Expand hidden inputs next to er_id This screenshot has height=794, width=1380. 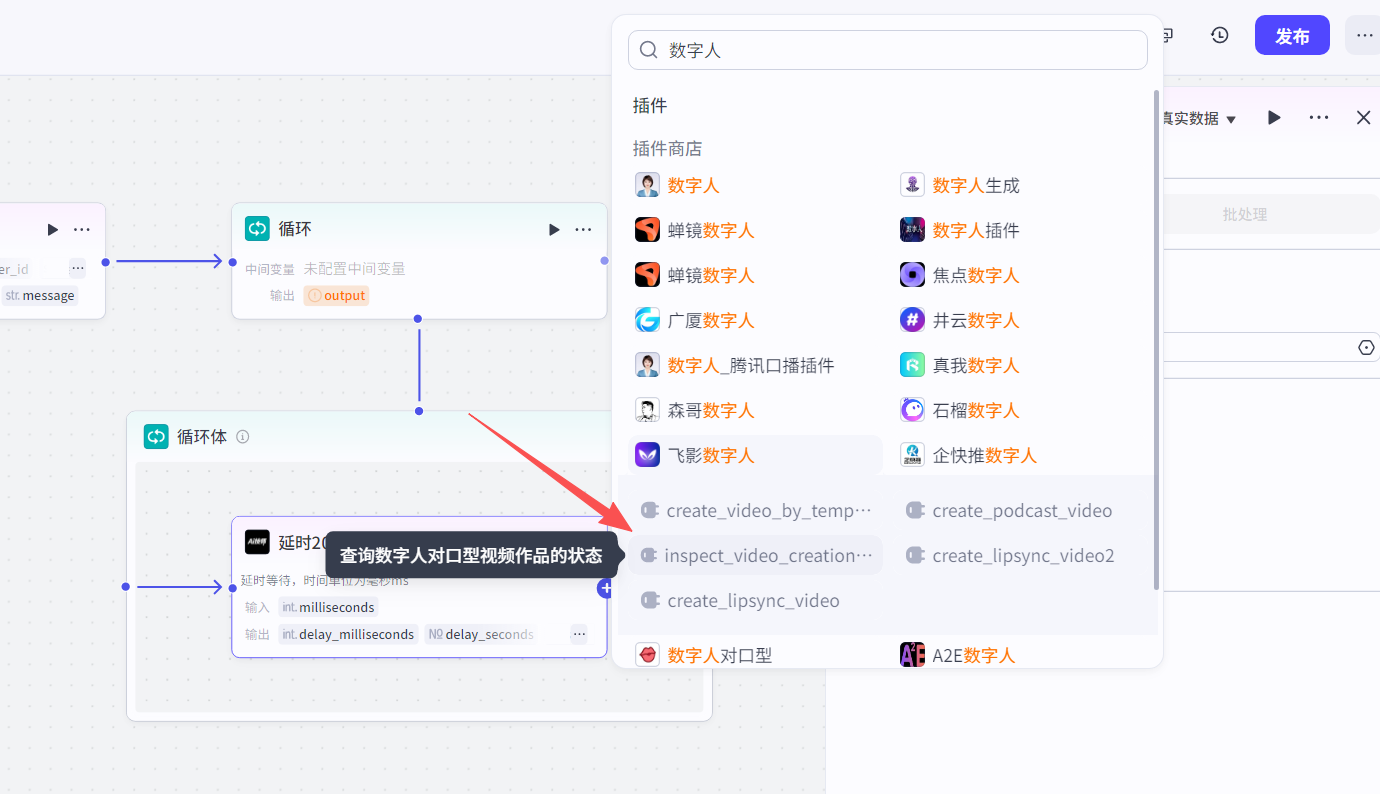coord(77,268)
